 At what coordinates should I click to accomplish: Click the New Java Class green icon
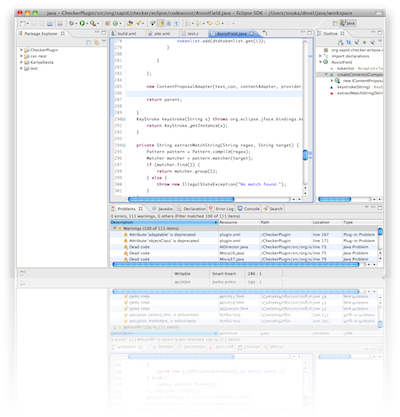click(115, 23)
